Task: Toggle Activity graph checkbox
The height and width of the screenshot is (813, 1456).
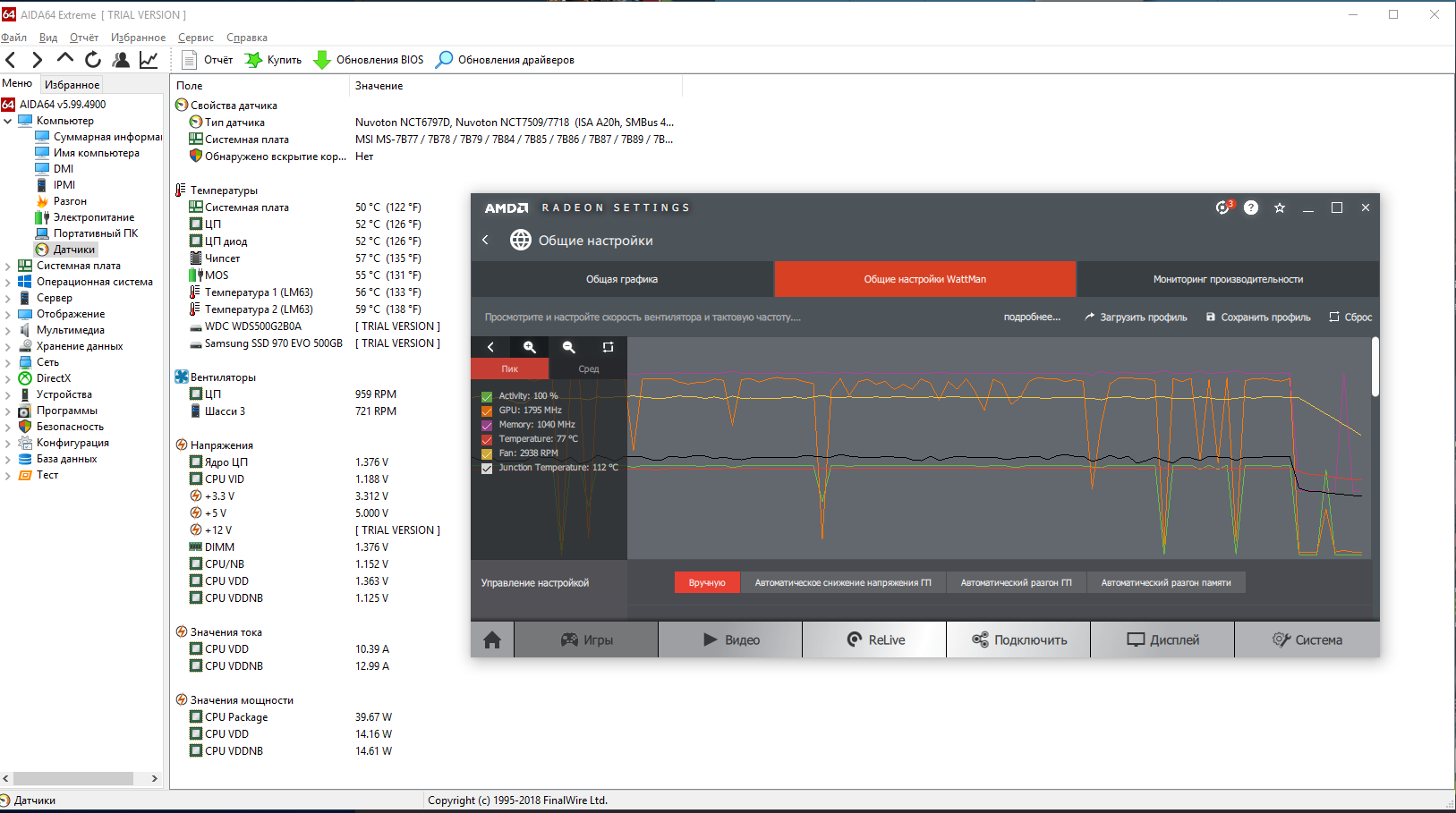Action: pos(487,396)
